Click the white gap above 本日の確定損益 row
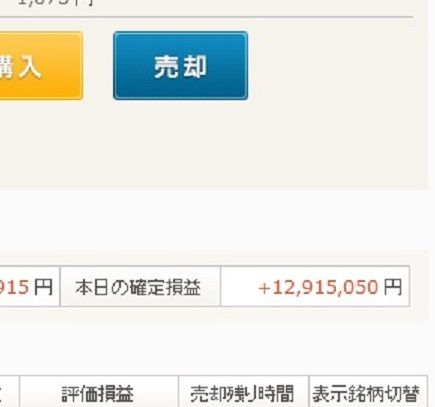 (x=213, y=220)
